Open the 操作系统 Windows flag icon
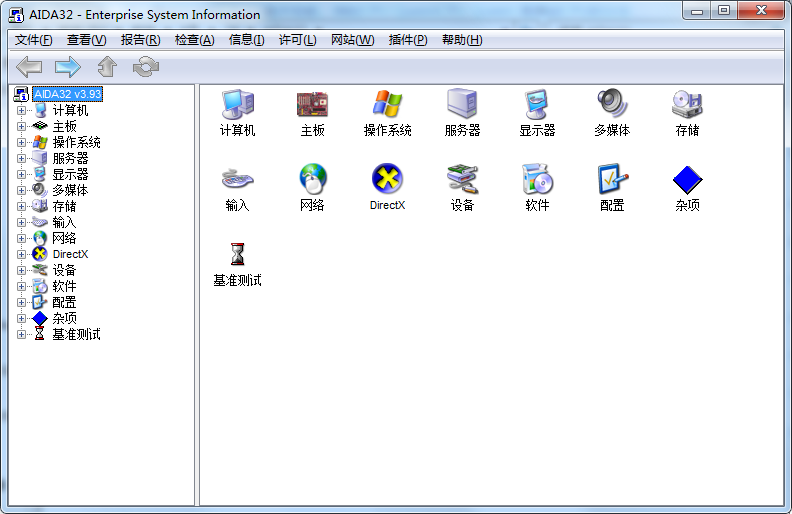Viewport: 792px width, 514px height. pos(387,105)
